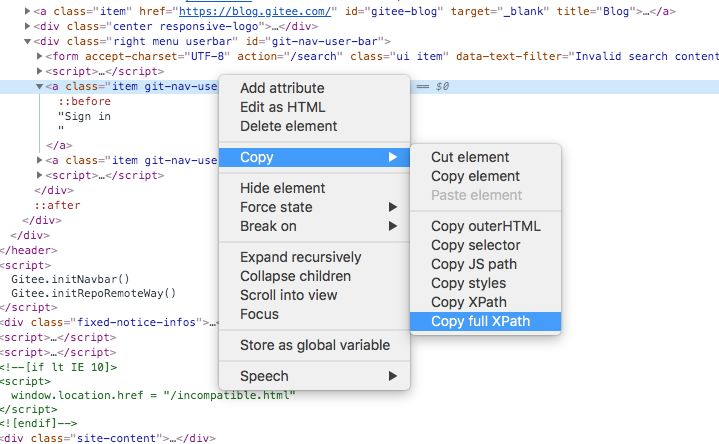Choose Copy outerHTML from submenu
The height and width of the screenshot is (444, 719).
(x=481, y=226)
